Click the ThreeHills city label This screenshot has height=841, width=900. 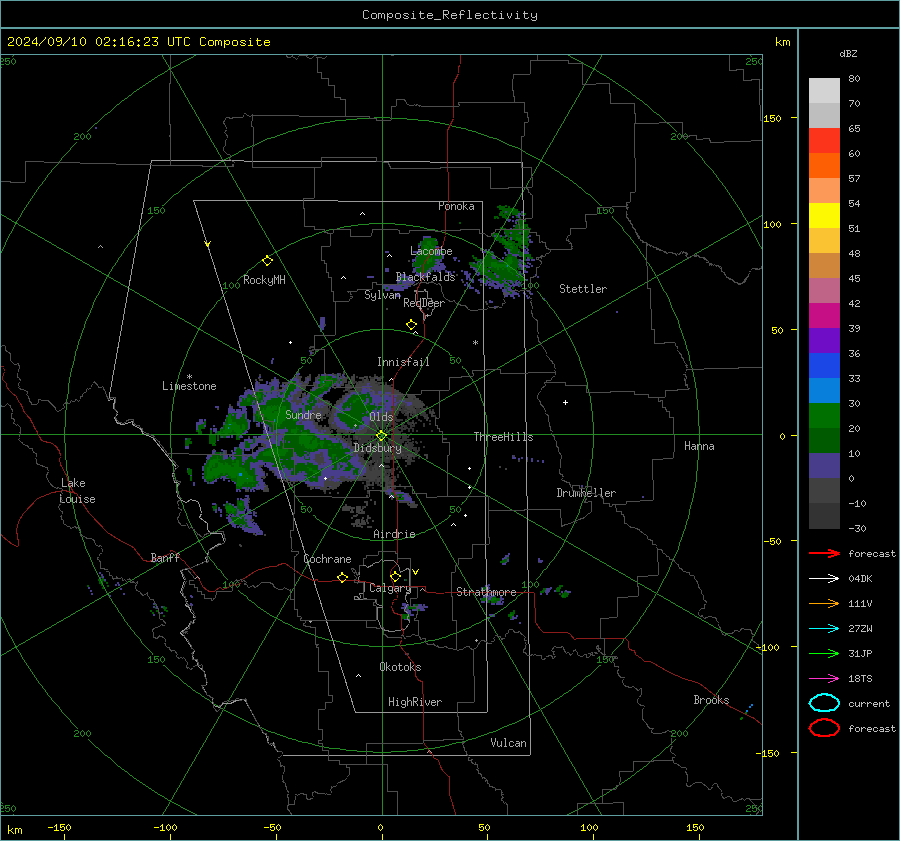[x=503, y=437]
